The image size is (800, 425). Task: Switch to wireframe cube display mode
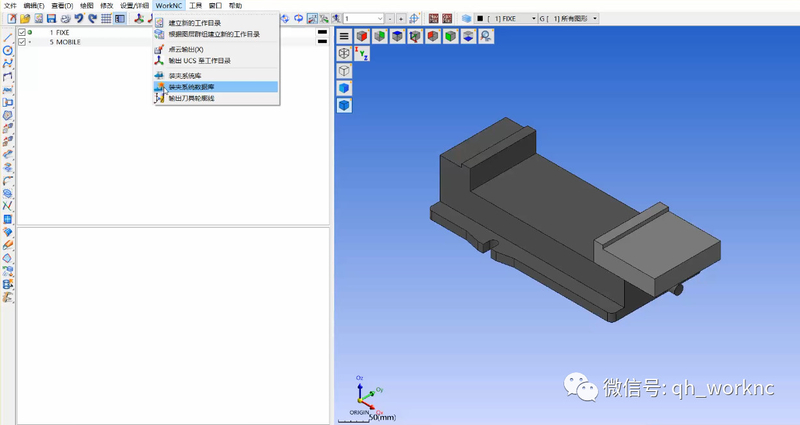coord(344,71)
